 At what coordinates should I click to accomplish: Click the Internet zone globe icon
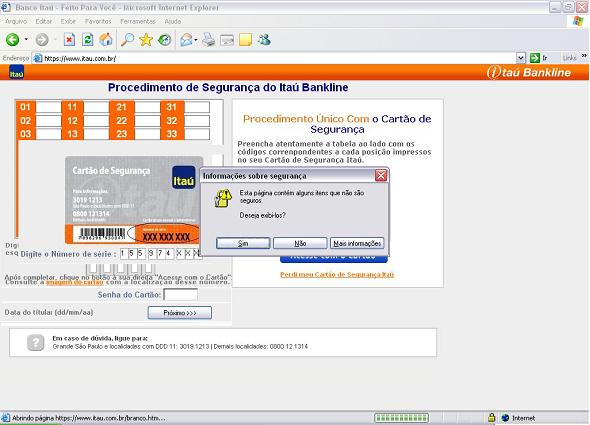point(505,418)
